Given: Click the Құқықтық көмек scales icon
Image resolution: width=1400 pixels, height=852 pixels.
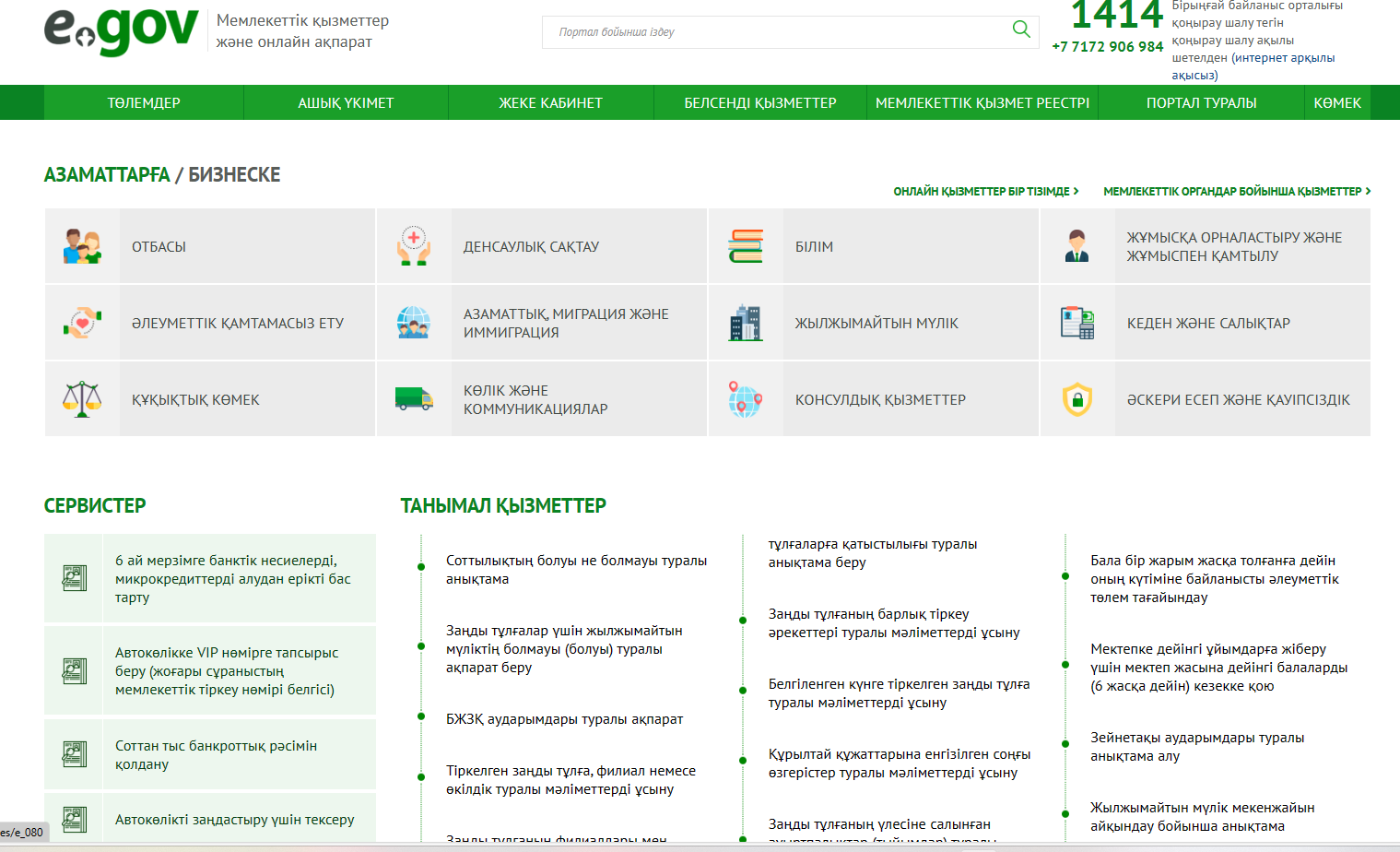Looking at the screenshot, I should coord(82,399).
